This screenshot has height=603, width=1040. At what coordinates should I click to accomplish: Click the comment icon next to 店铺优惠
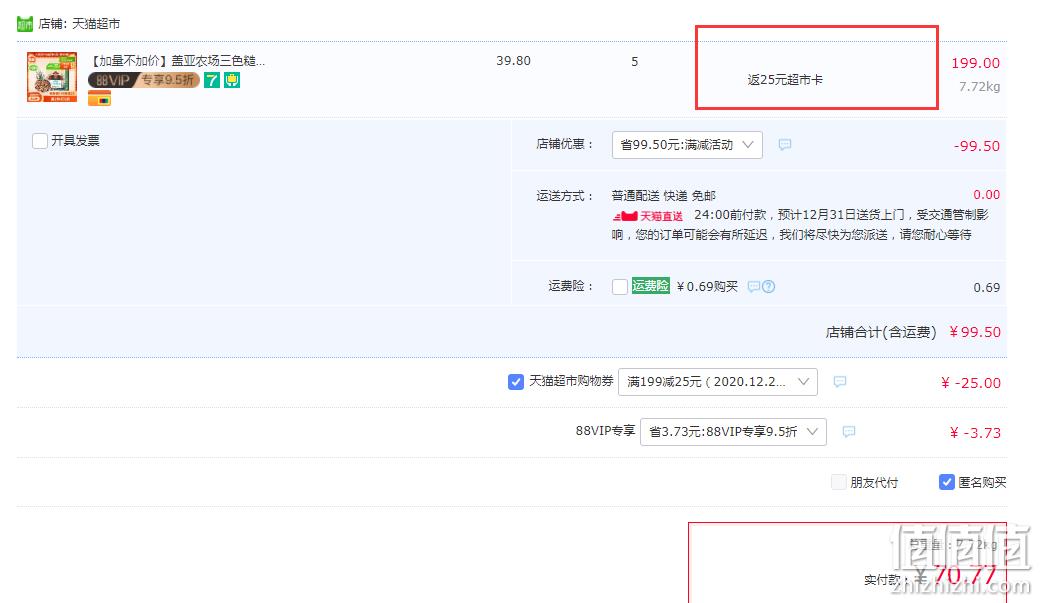785,144
